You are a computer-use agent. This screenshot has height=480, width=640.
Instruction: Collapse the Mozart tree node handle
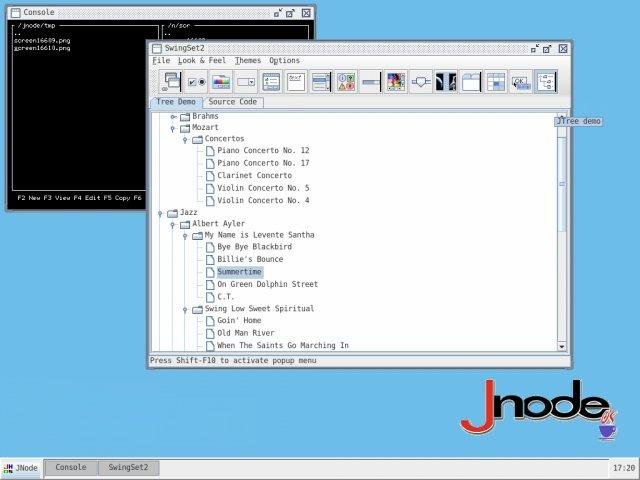[173, 129]
